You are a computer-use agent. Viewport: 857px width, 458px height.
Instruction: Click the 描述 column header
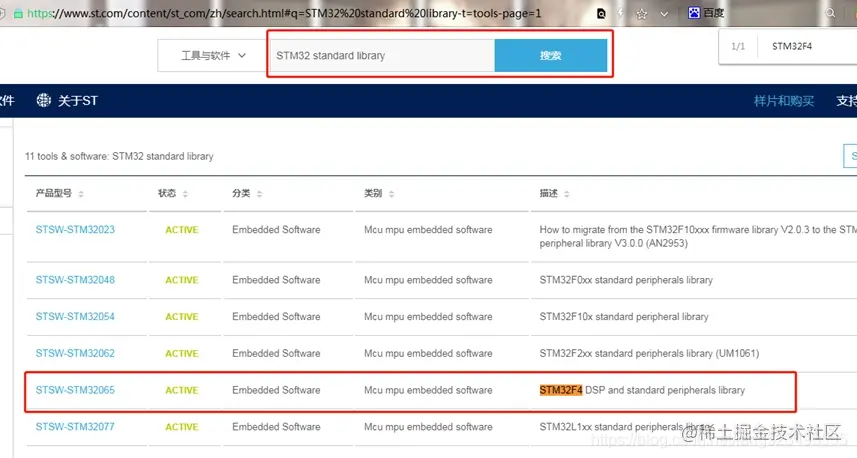point(548,193)
